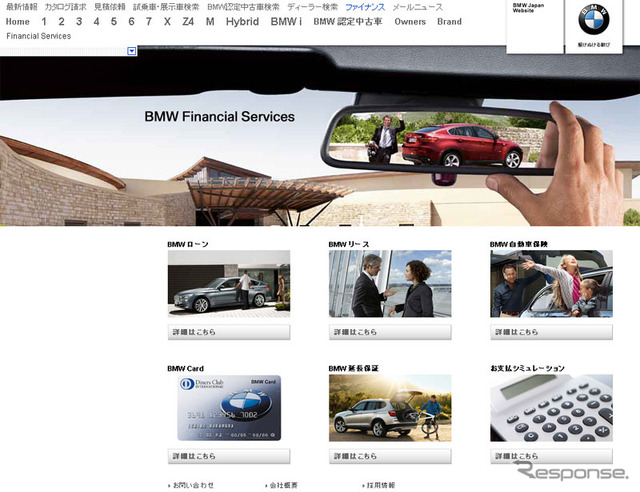Click the BMW 自動車保険 heading text
The height and width of the screenshot is (492, 640).
(519, 244)
